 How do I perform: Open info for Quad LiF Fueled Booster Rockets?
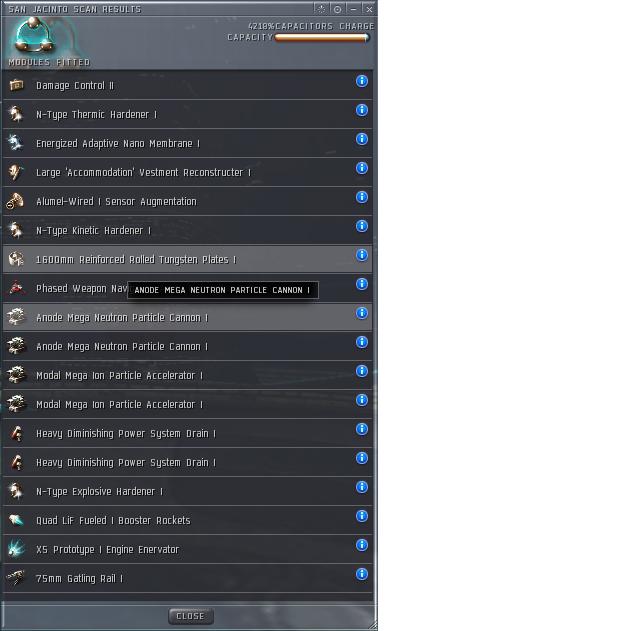point(362,516)
